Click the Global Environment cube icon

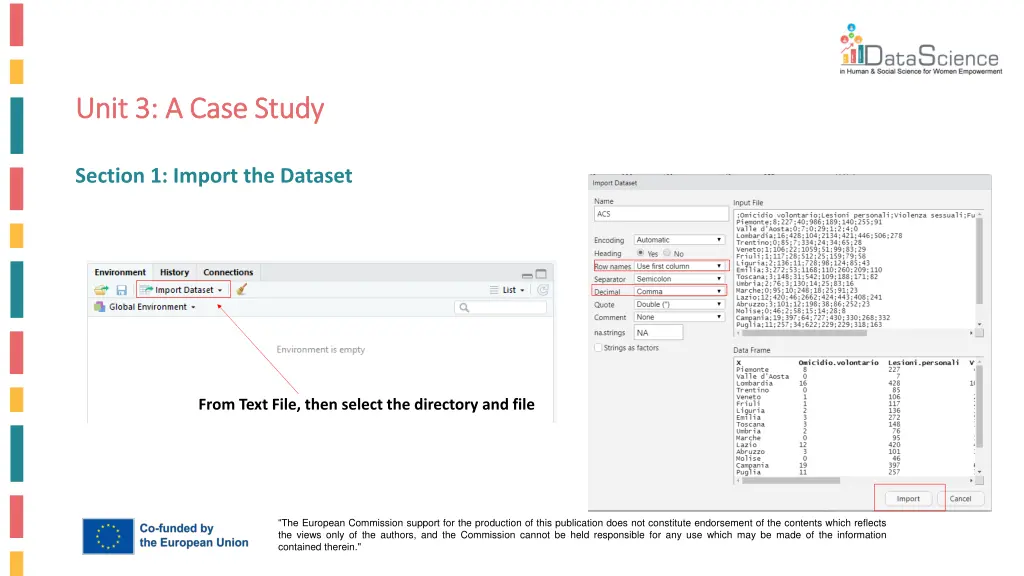coord(99,306)
